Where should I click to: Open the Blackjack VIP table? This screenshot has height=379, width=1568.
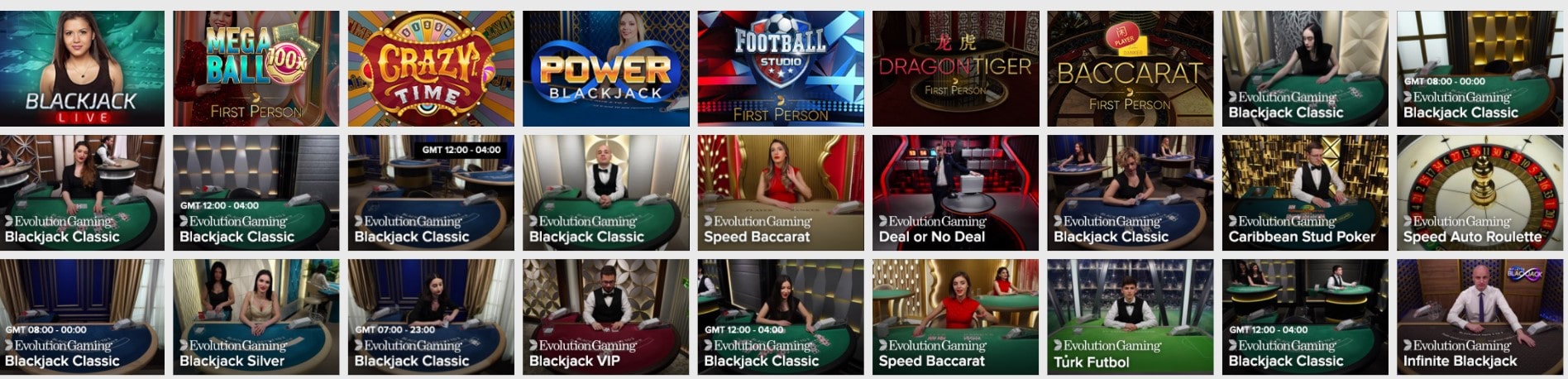pos(606,317)
